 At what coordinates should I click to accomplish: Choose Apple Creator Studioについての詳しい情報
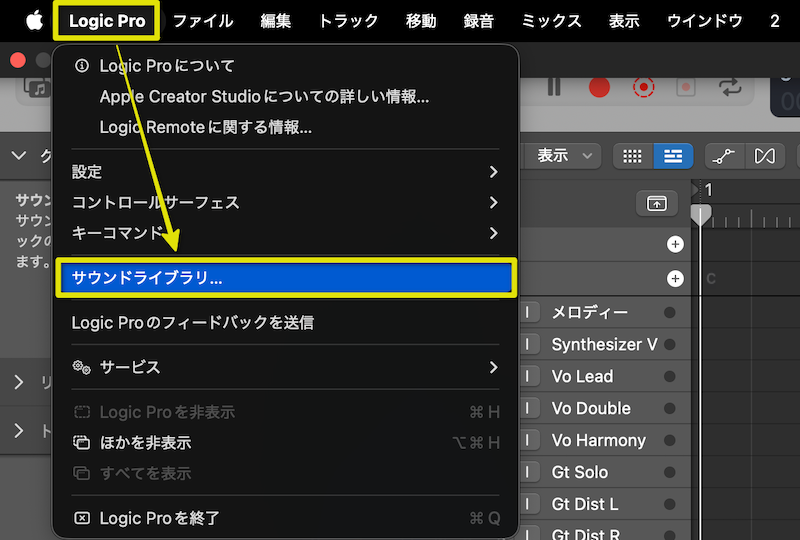[x=286, y=96]
